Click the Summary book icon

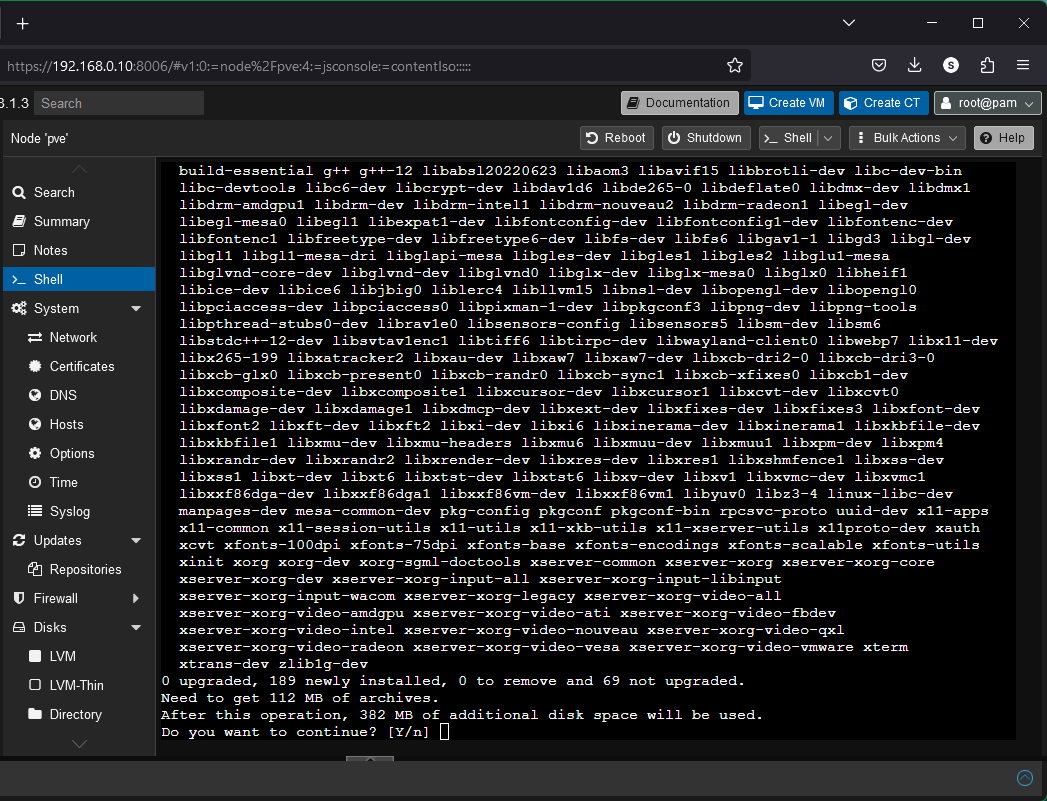coord(19,221)
